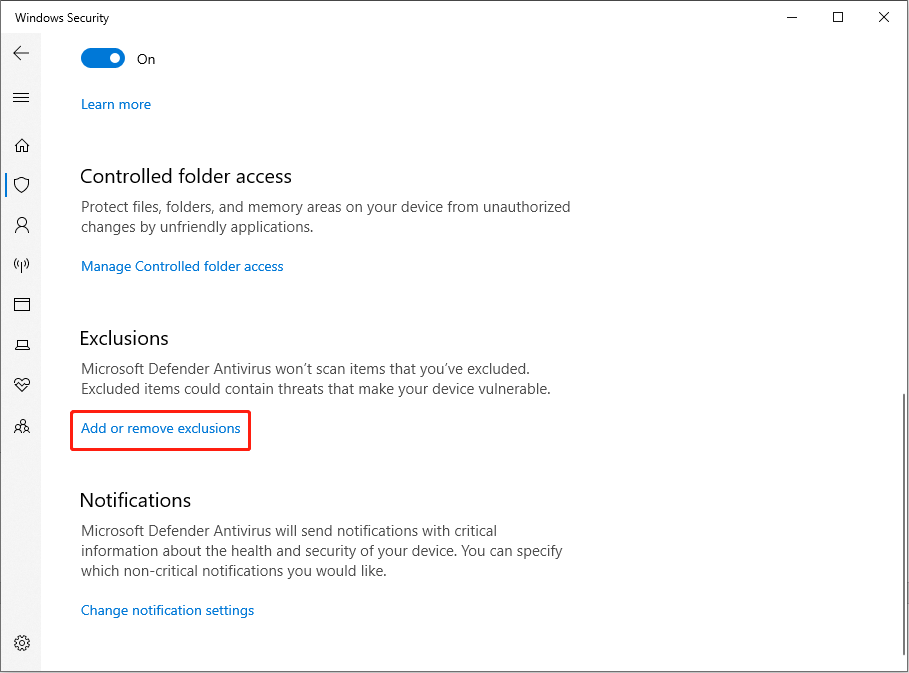Image resolution: width=909 pixels, height=673 pixels.
Task: Open Account protection person icon
Action: coord(22,225)
